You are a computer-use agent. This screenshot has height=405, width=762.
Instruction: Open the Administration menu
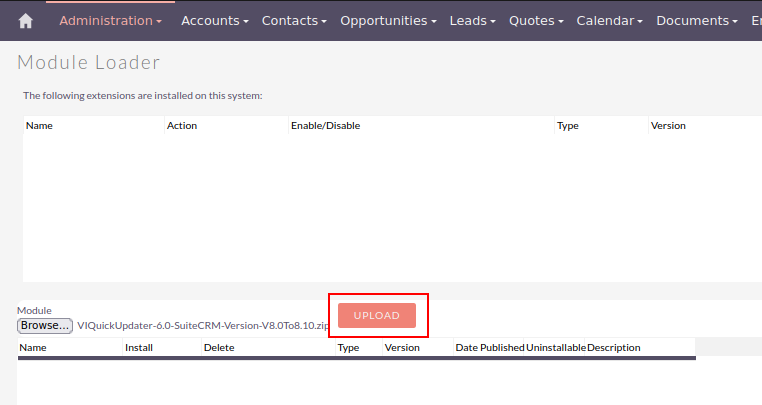pos(110,21)
